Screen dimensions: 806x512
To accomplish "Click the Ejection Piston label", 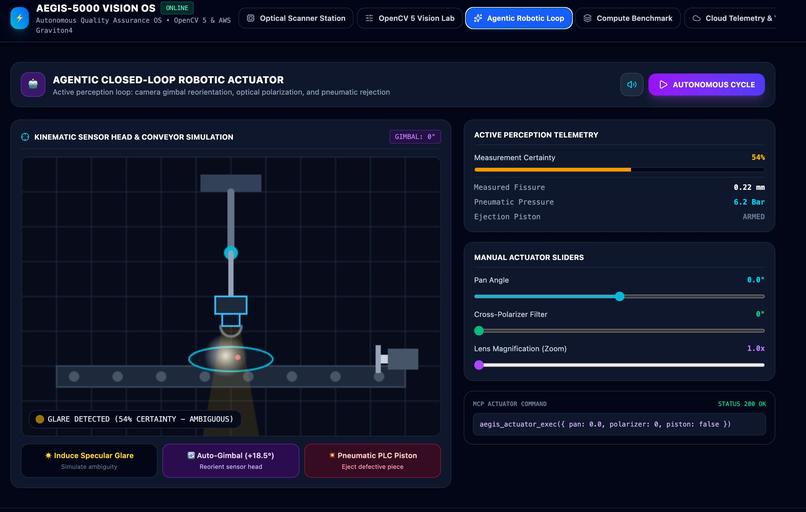I will [507, 217].
